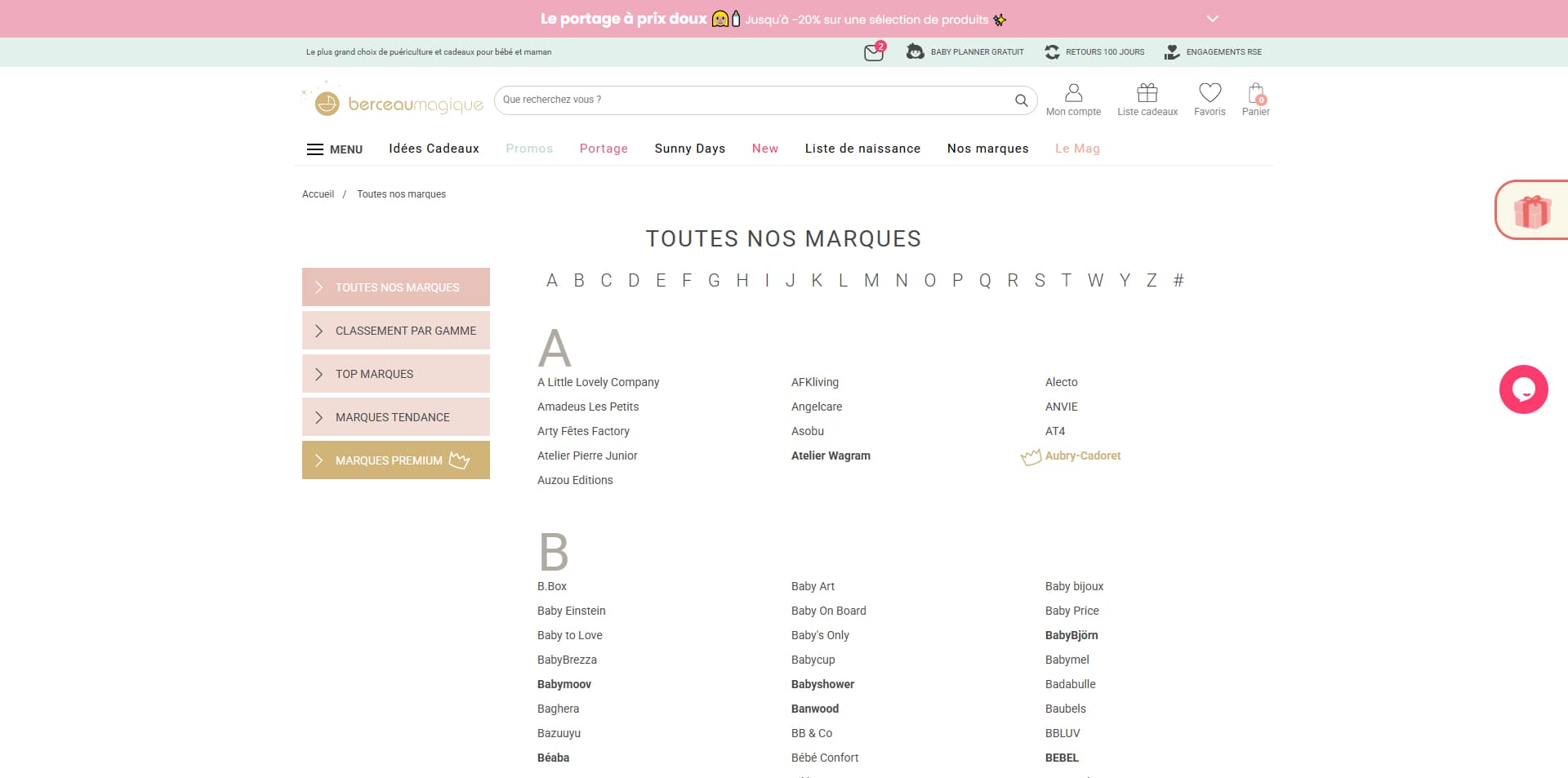Image resolution: width=1568 pixels, height=778 pixels.
Task: Expand Top Marques sidebar item
Action: click(x=396, y=374)
